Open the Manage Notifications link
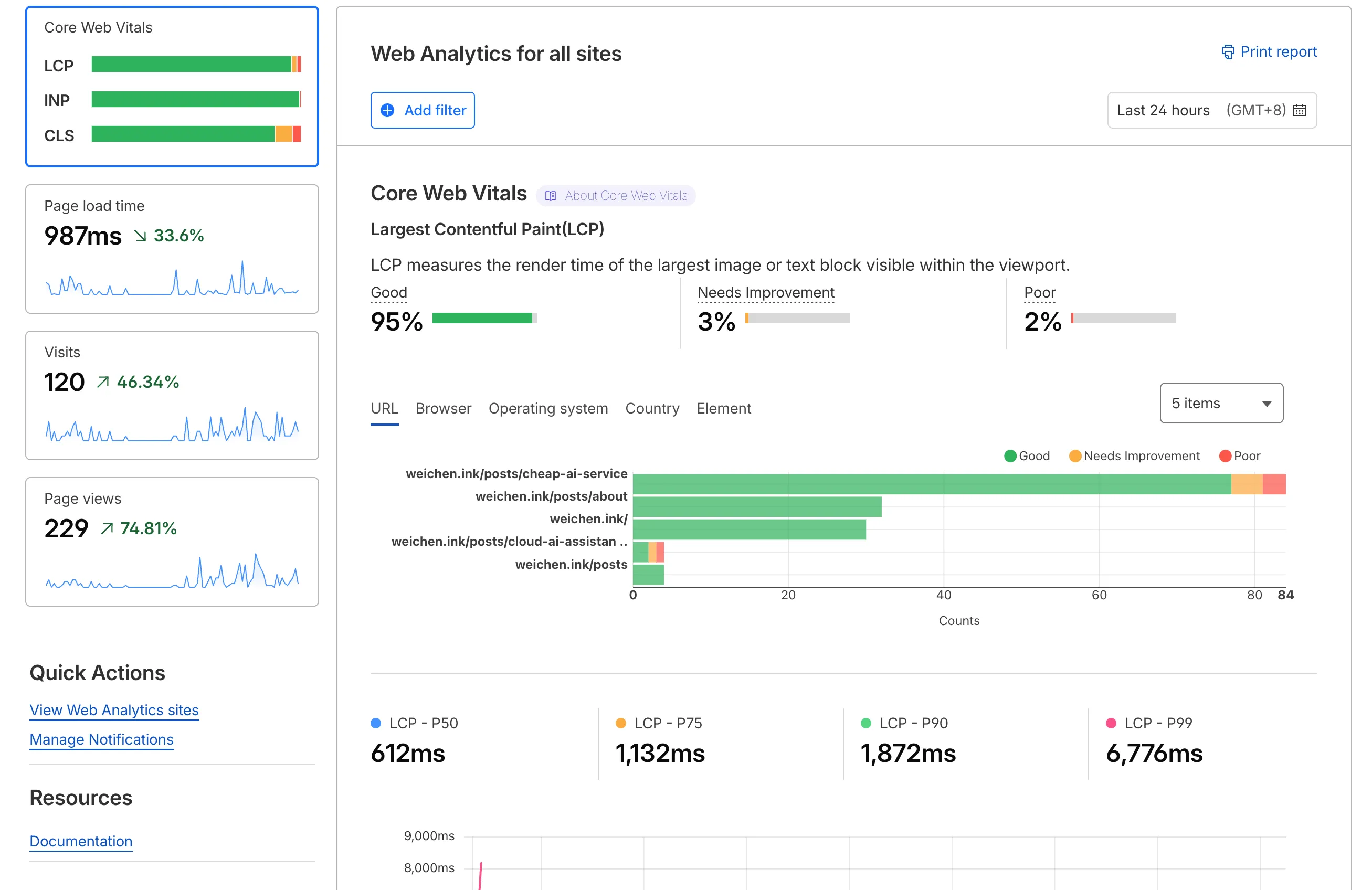Viewport: 1372px width, 890px height. (x=101, y=739)
